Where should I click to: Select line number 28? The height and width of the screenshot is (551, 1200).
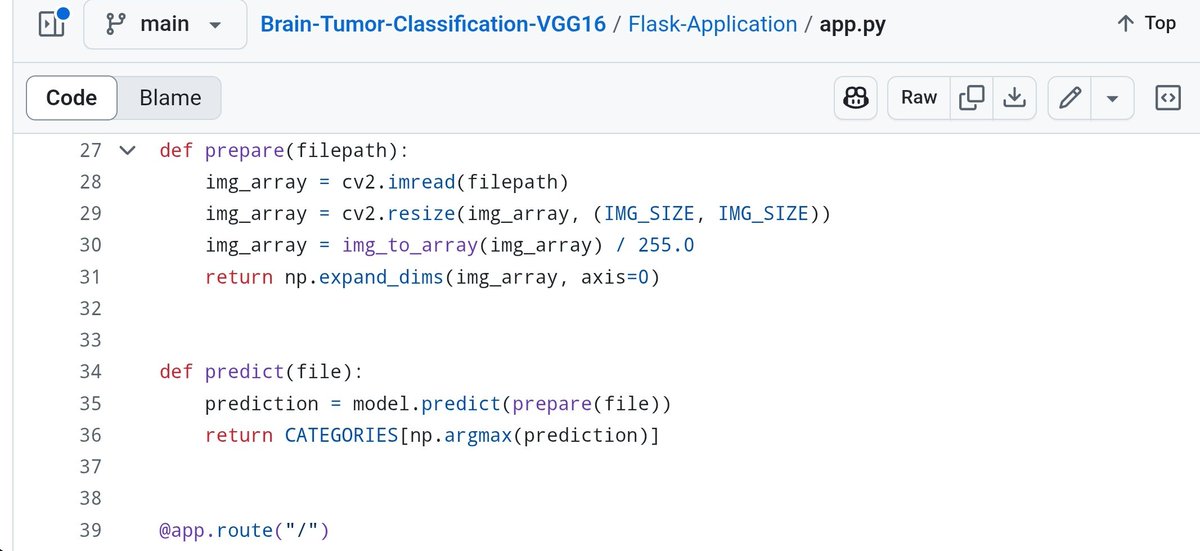(x=90, y=182)
